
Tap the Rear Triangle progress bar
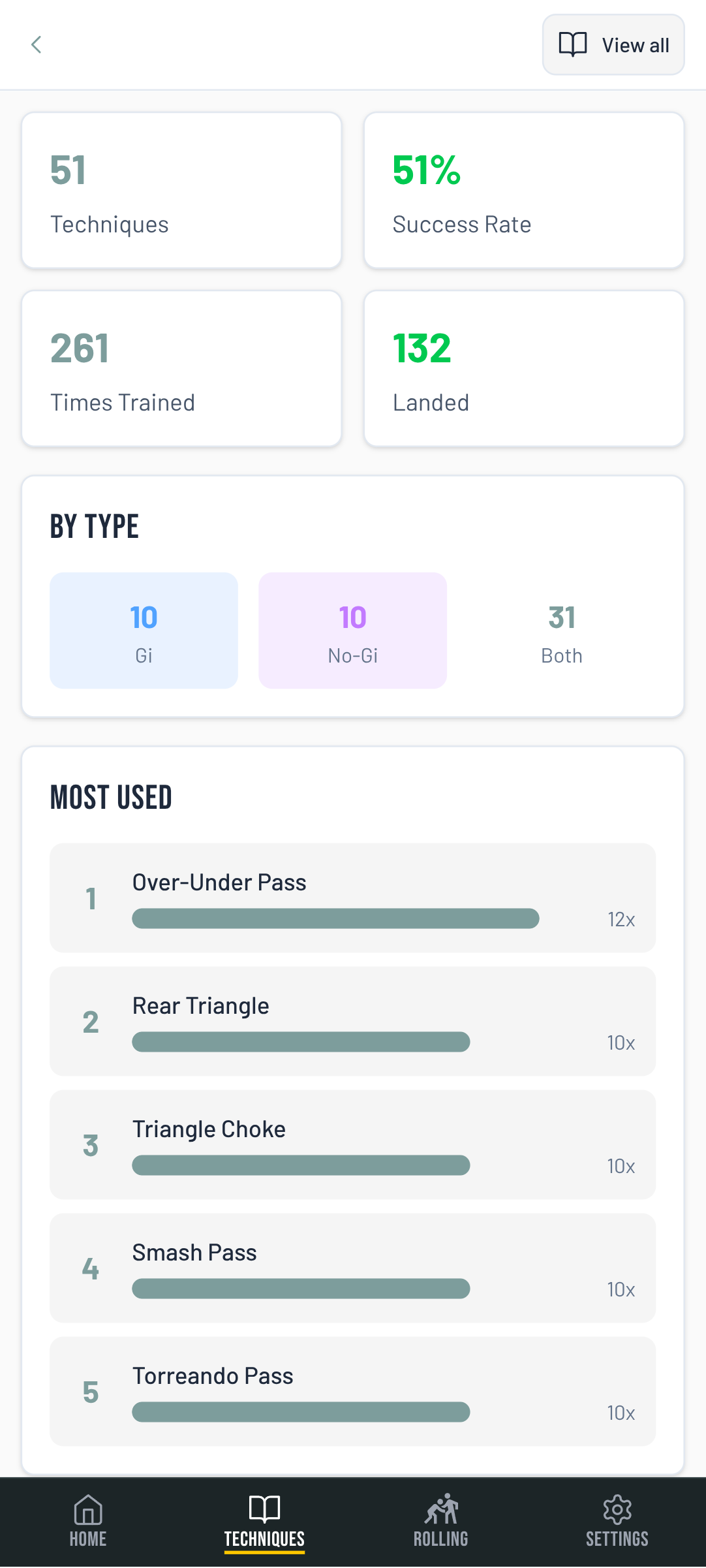tap(300, 1043)
